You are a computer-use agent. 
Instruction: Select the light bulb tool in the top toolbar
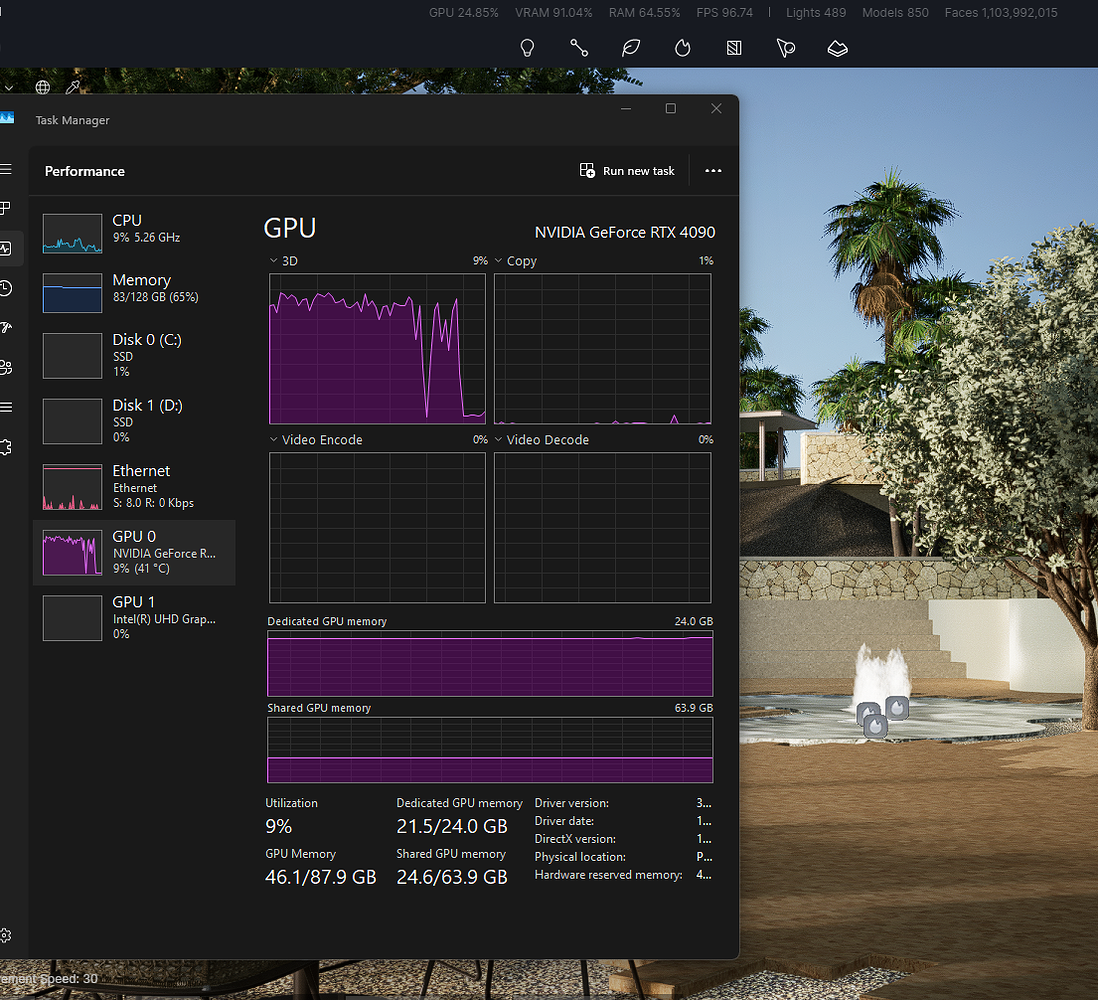coord(527,48)
